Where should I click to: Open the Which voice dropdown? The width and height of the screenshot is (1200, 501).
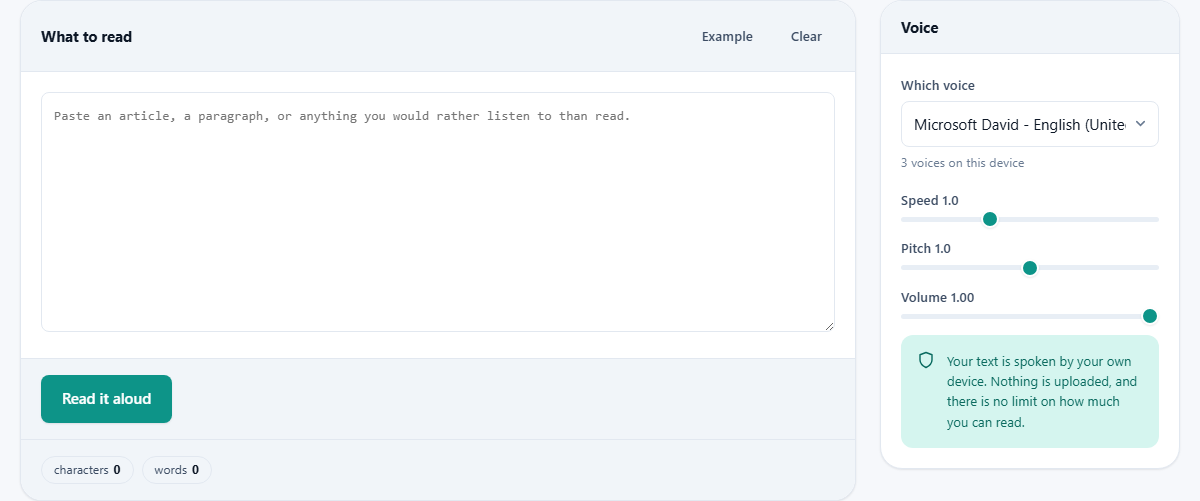1030,124
